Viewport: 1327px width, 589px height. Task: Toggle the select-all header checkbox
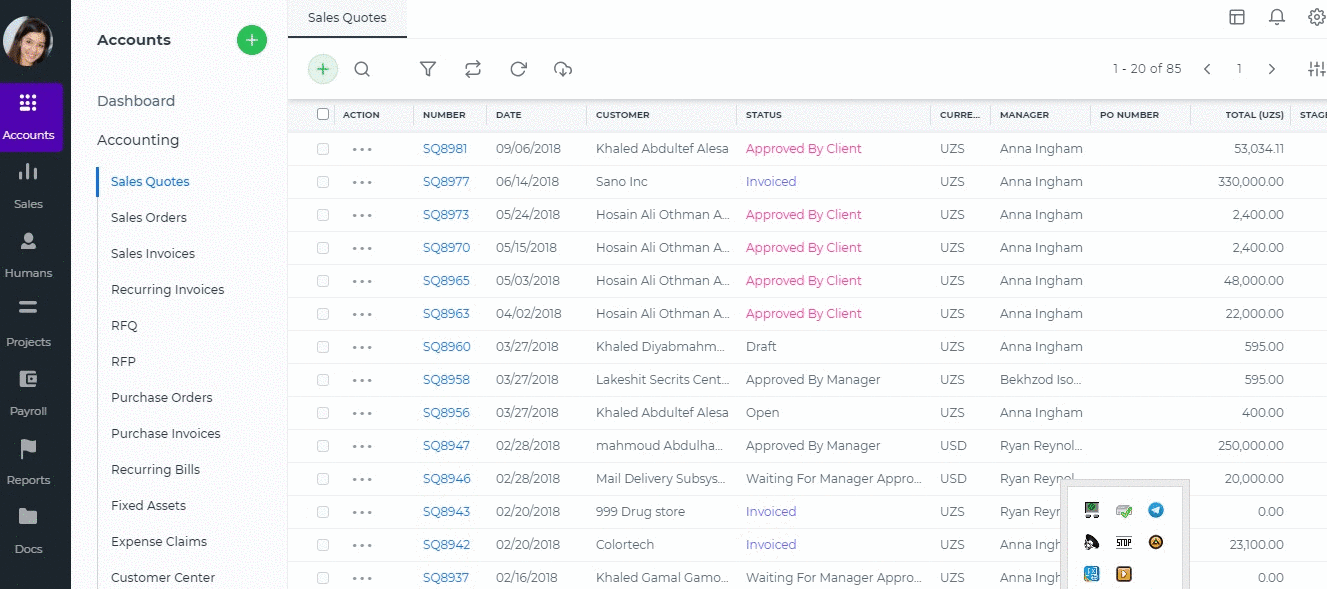click(x=322, y=114)
